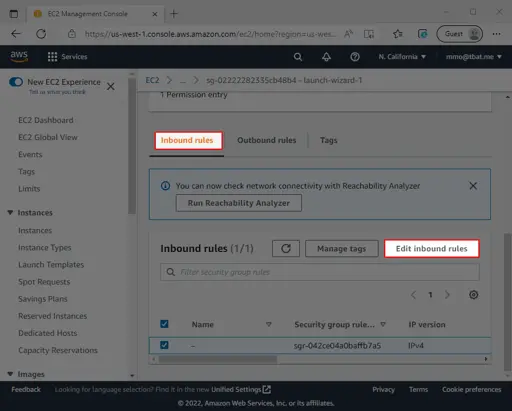512x411 pixels.
Task: Open the notifications bell icon
Action: (x=326, y=57)
